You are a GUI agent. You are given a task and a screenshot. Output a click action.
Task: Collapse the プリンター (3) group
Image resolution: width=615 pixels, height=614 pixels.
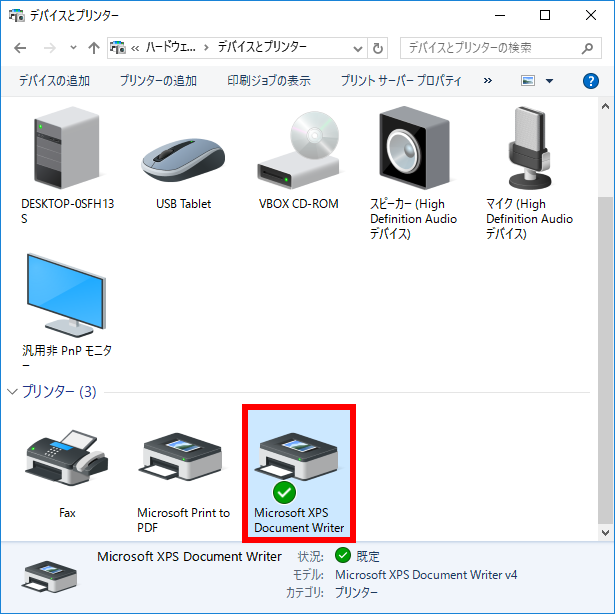[13, 392]
